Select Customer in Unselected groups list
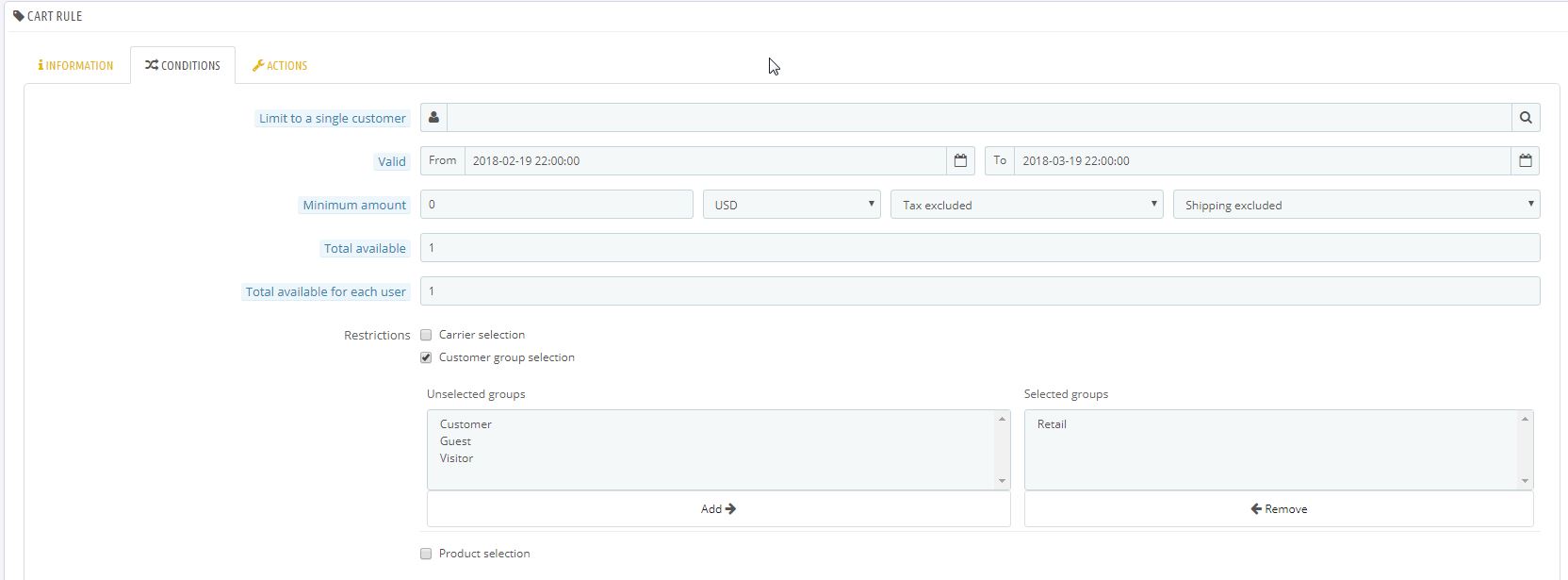 (x=465, y=424)
